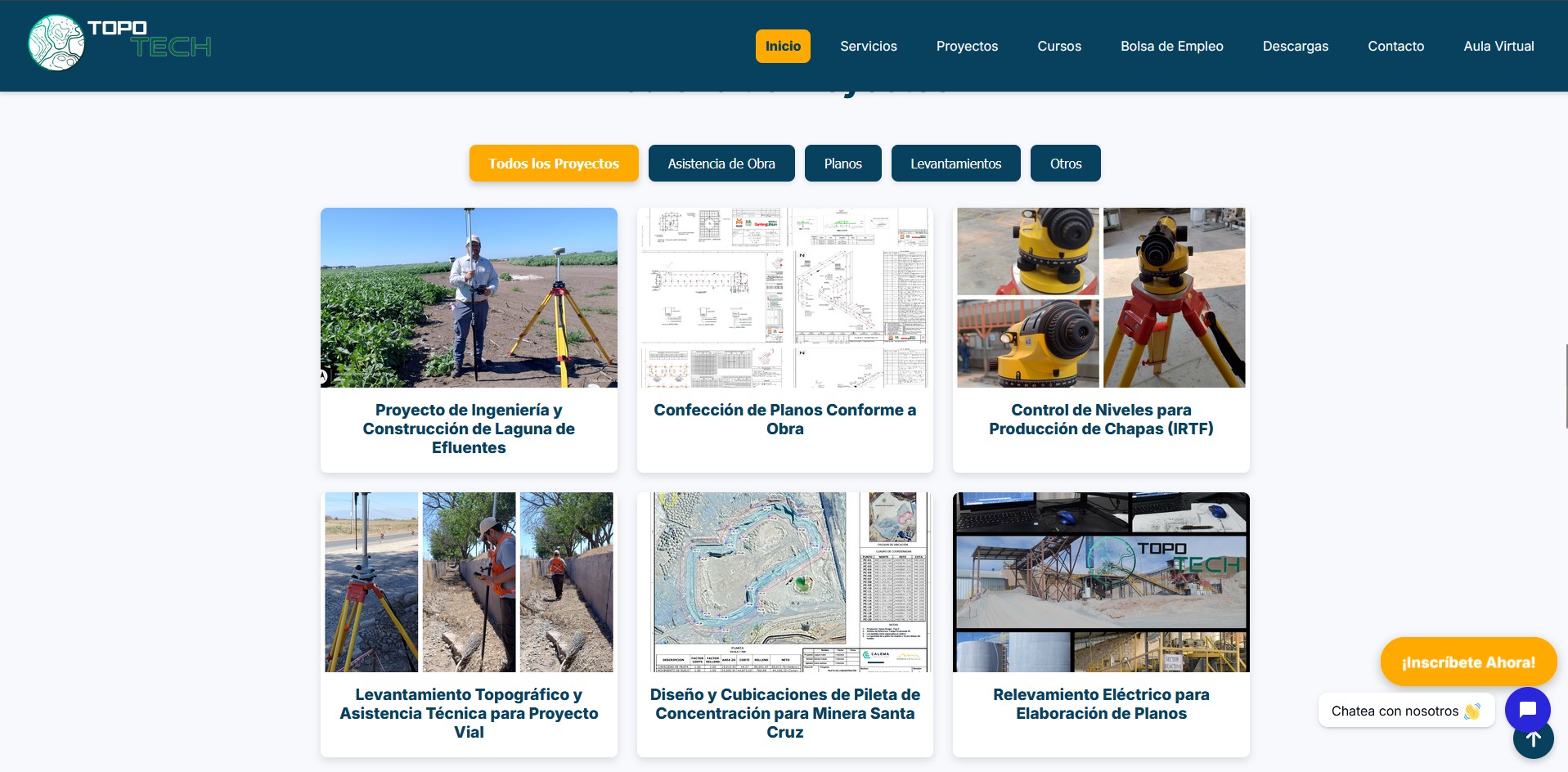Viewport: 1568px width, 772px height.
Task: Open Pileta de Concentración Minera Santa Cruz plan
Action: (x=784, y=582)
